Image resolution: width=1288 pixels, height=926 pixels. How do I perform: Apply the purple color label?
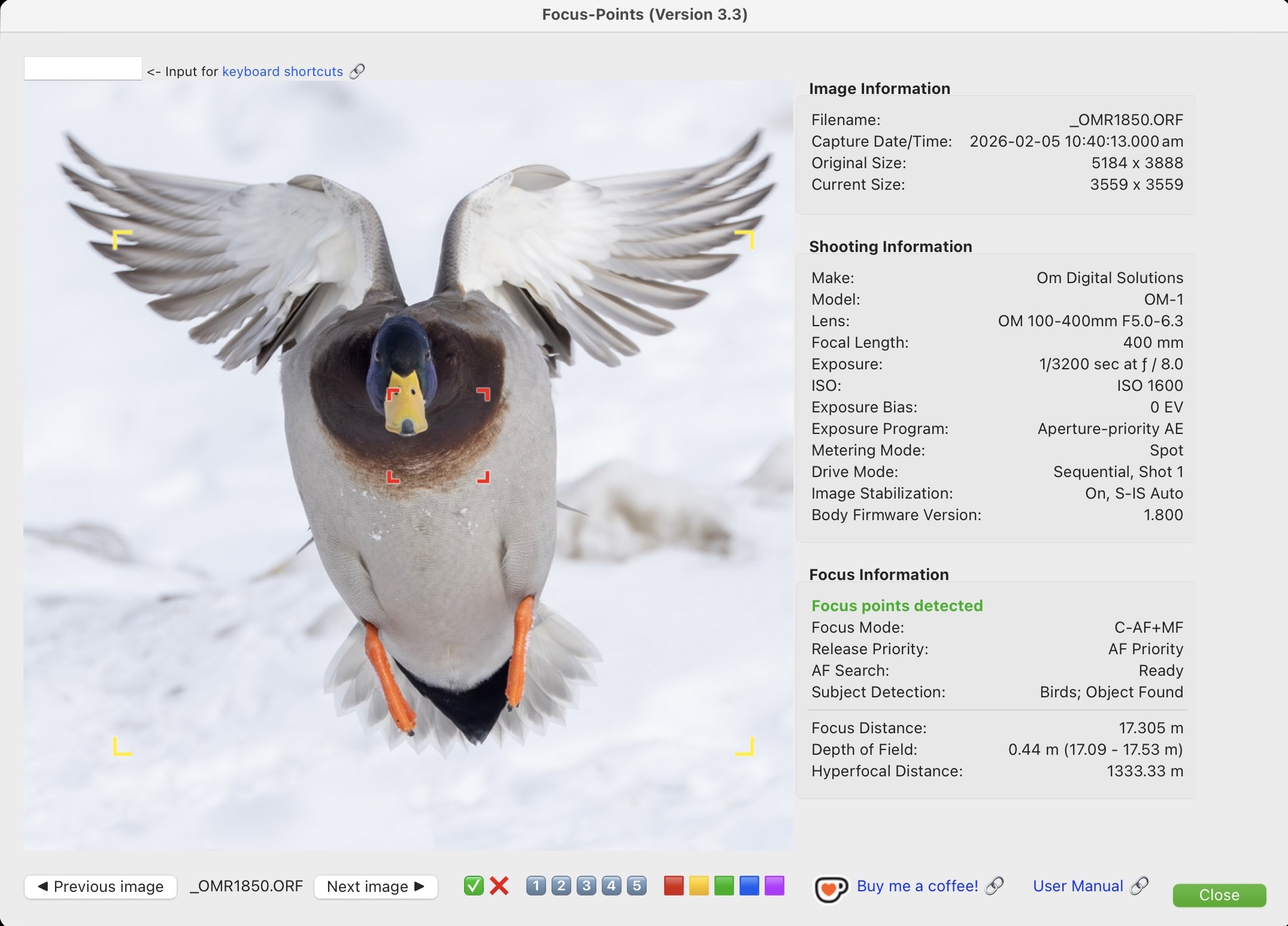774,886
